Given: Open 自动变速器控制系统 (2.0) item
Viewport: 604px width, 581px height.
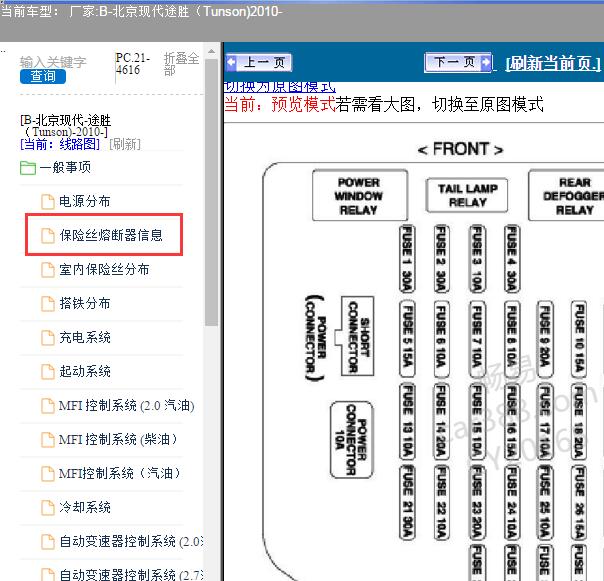Looking at the screenshot, I should point(131,541).
